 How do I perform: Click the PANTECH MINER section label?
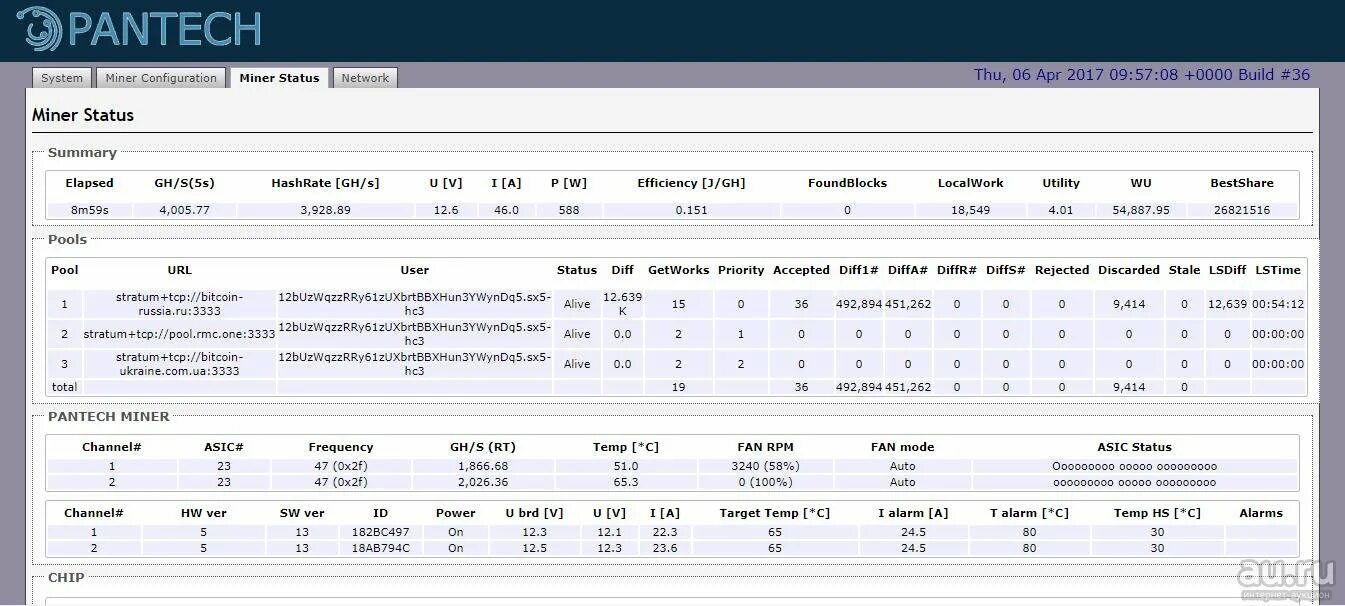click(x=109, y=416)
